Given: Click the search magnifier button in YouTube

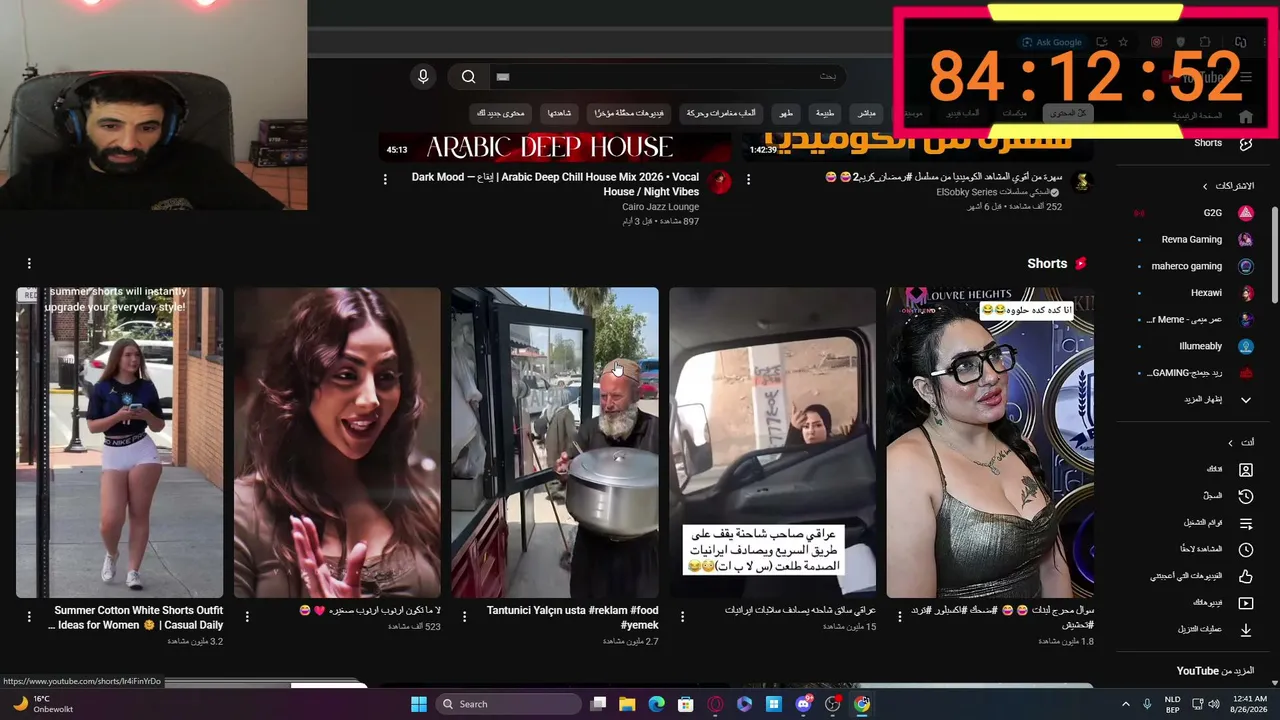Looking at the screenshot, I should click(468, 77).
